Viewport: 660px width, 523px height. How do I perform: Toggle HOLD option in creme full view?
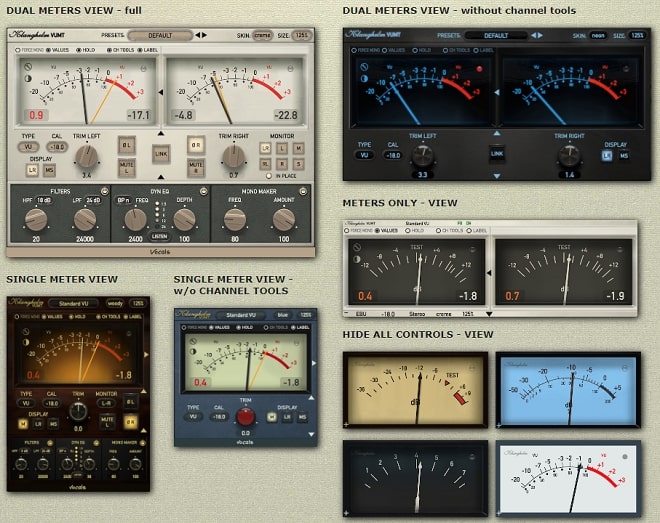pyautogui.click(x=79, y=50)
